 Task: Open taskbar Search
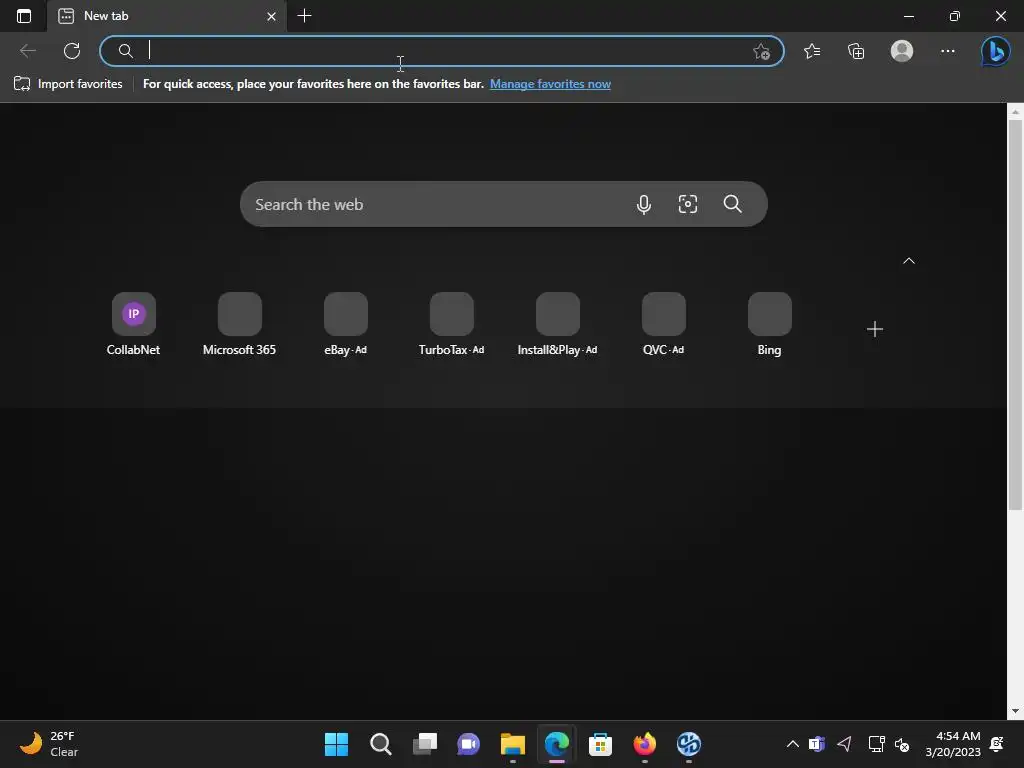[380, 744]
